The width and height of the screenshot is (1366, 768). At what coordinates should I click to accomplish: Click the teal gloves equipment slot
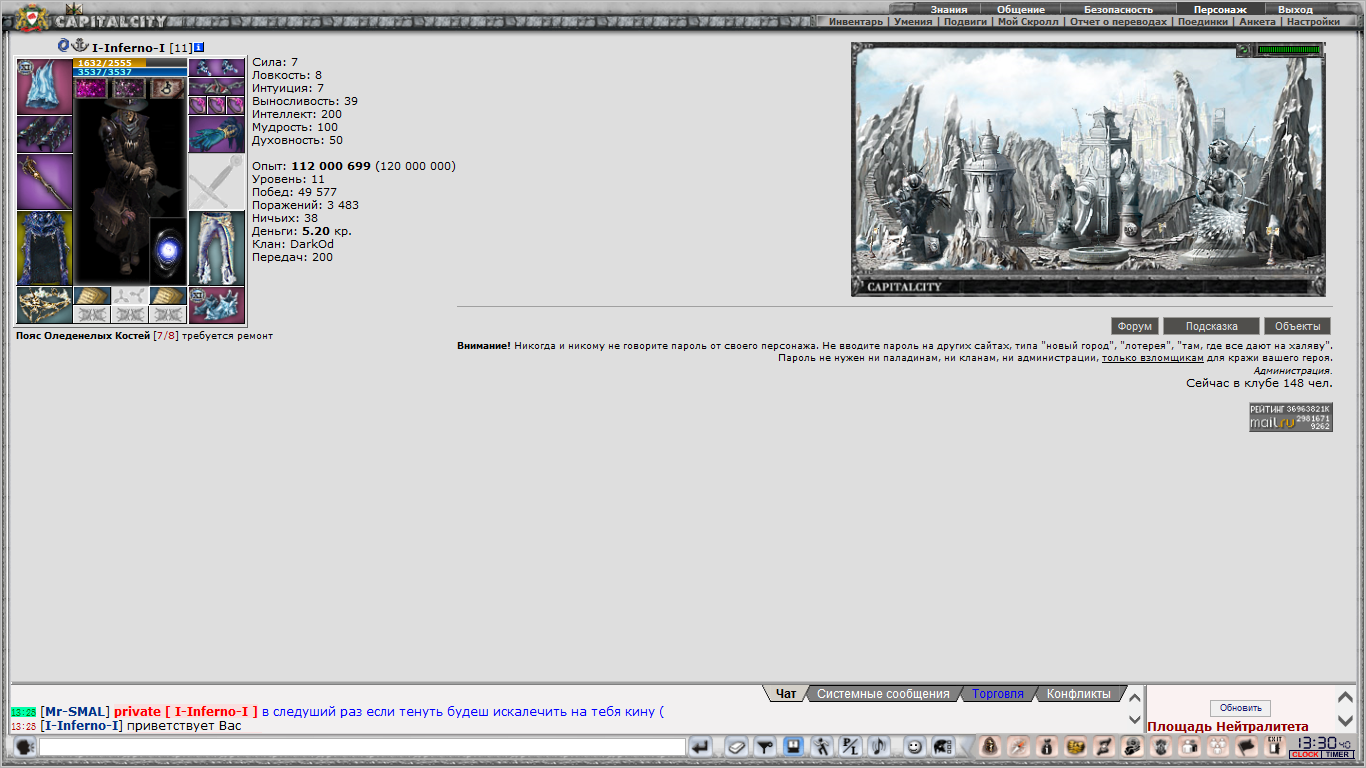216,135
